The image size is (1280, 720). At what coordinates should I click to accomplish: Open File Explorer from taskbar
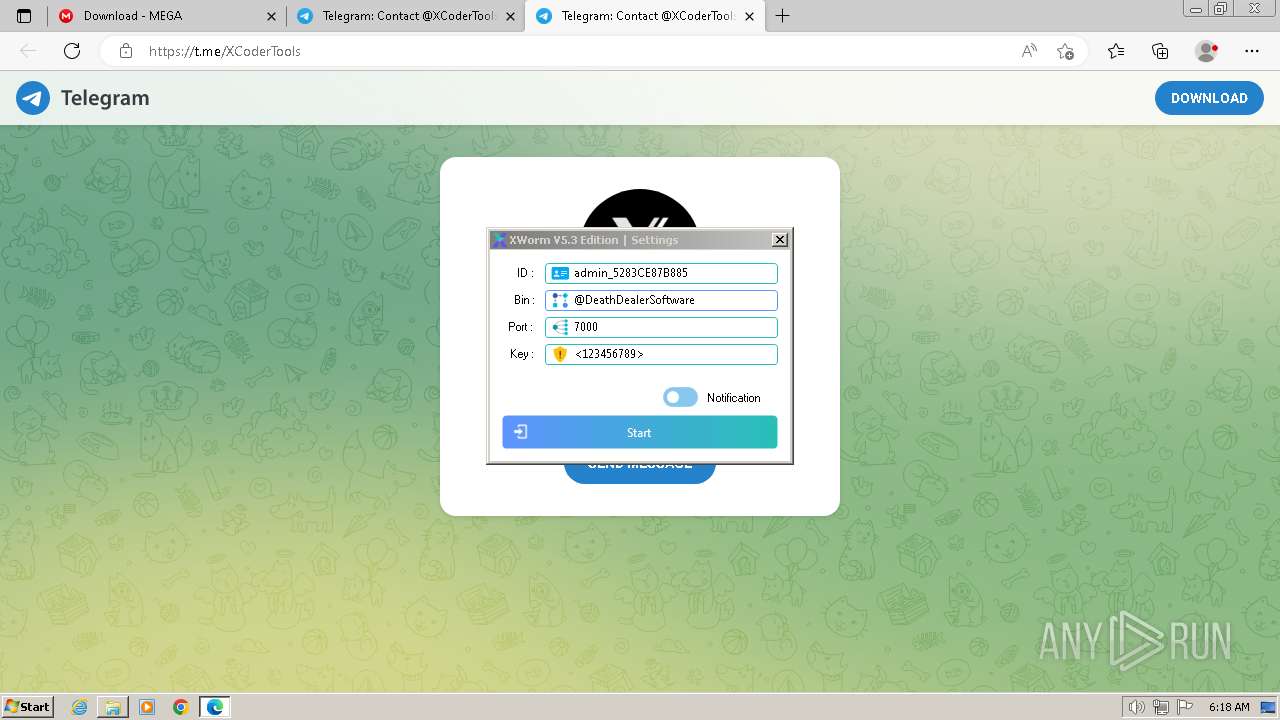tap(113, 707)
